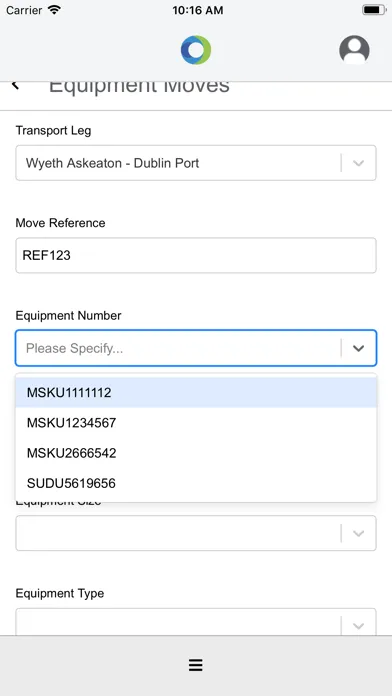The height and width of the screenshot is (696, 392).
Task: Tap the battery indicator icon
Action: coord(374,10)
